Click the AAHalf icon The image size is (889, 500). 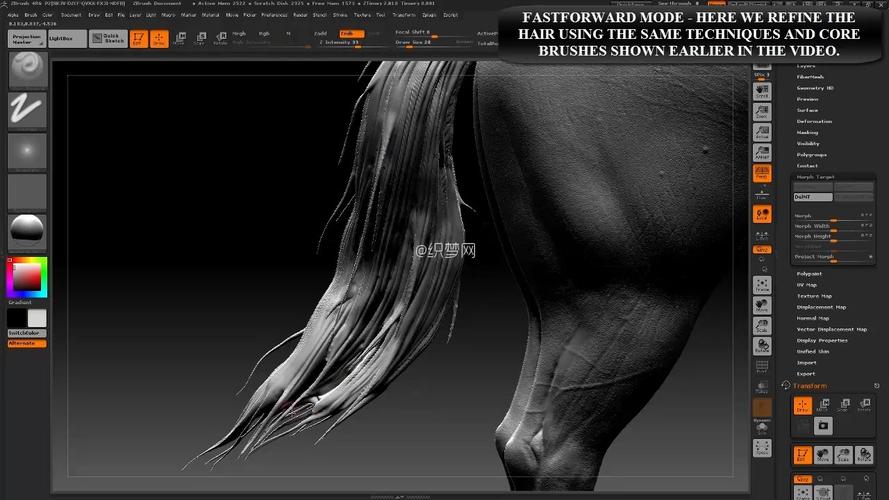(762, 152)
